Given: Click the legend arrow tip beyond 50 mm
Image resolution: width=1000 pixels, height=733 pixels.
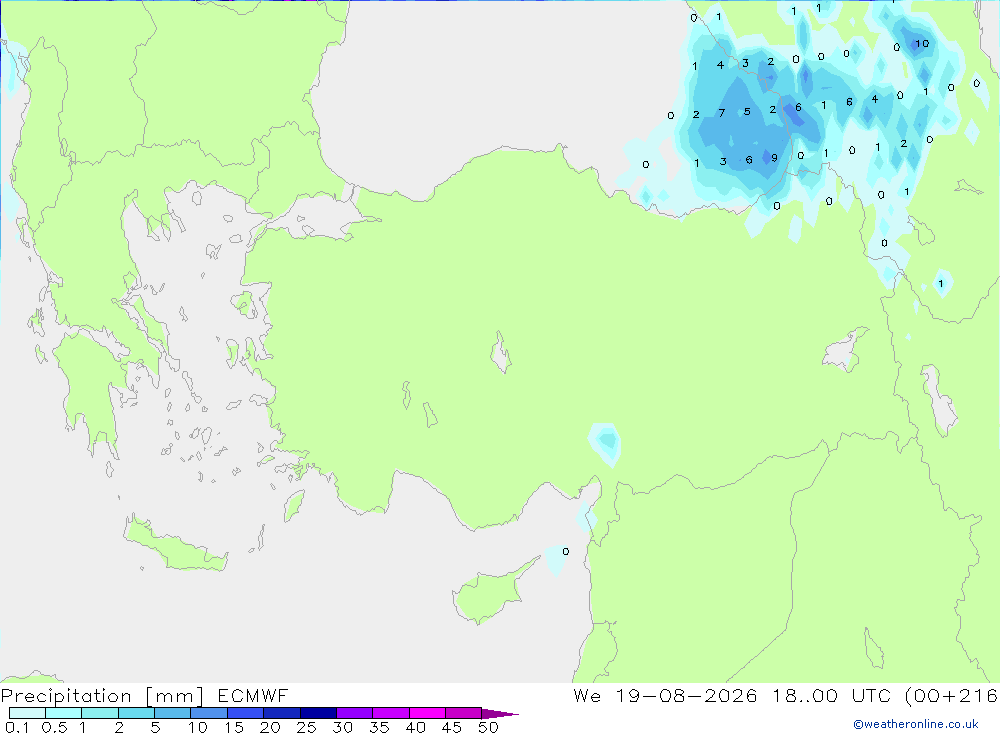Looking at the screenshot, I should pyautogui.click(x=500, y=714).
